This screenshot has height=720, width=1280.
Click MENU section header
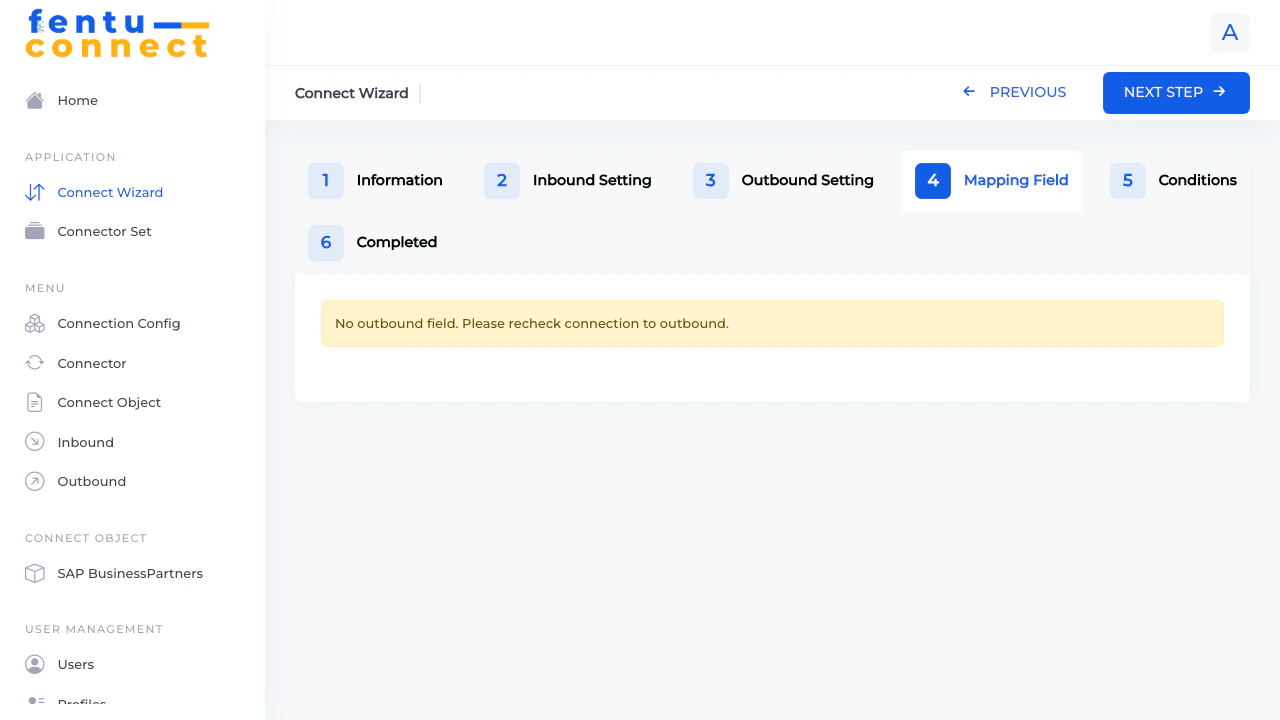click(45, 288)
